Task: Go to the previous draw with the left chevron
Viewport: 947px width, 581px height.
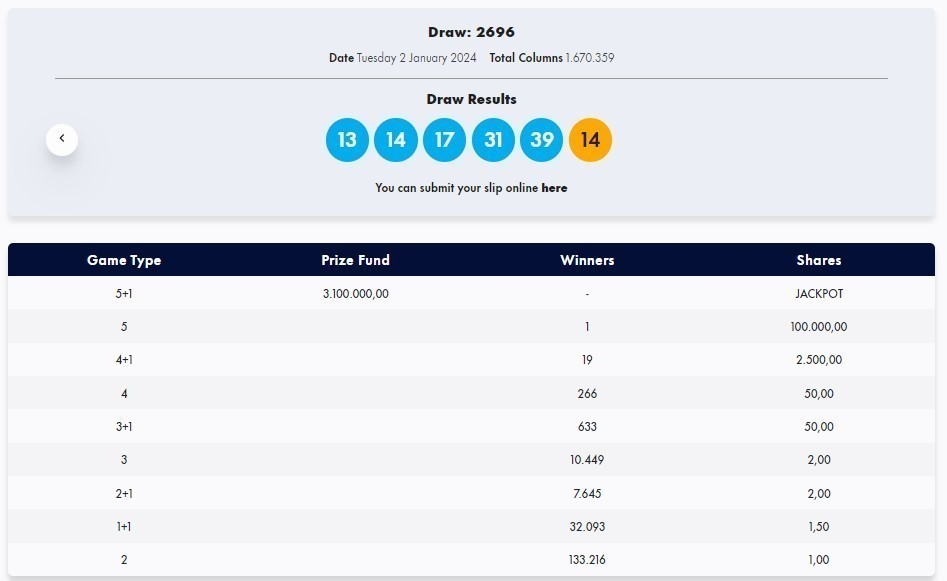Action: 62,139
